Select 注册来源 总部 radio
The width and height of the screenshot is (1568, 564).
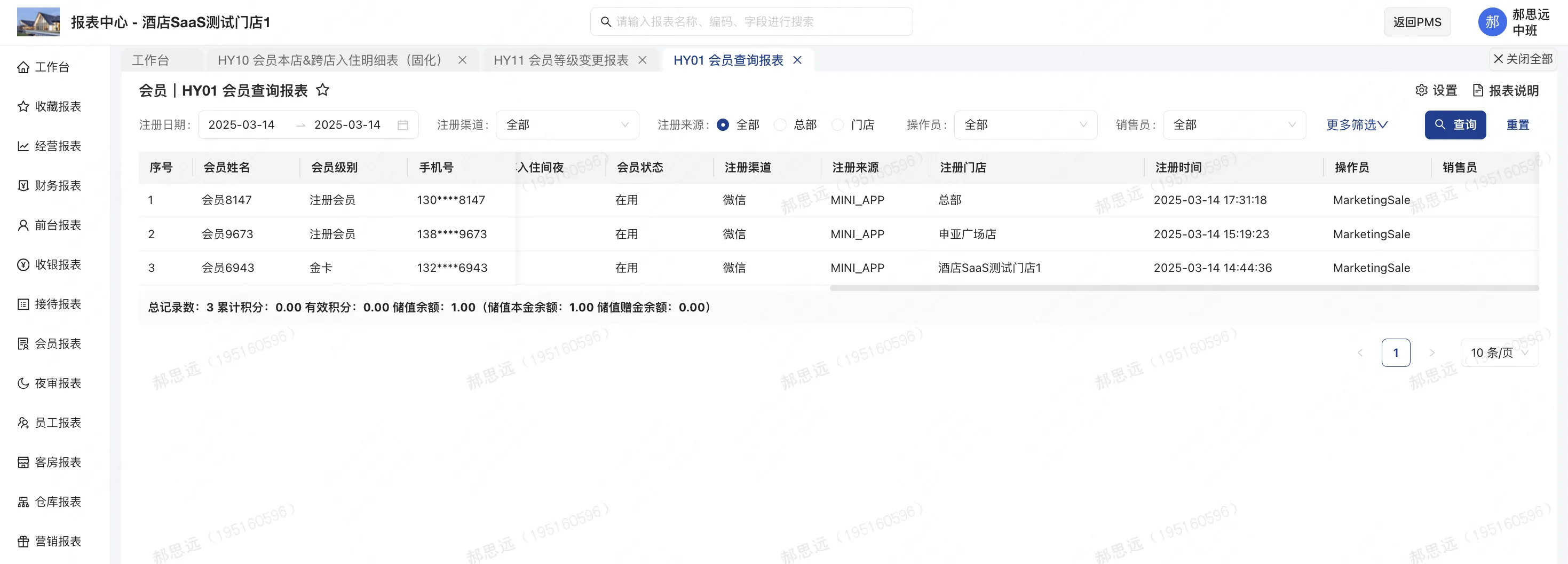780,125
